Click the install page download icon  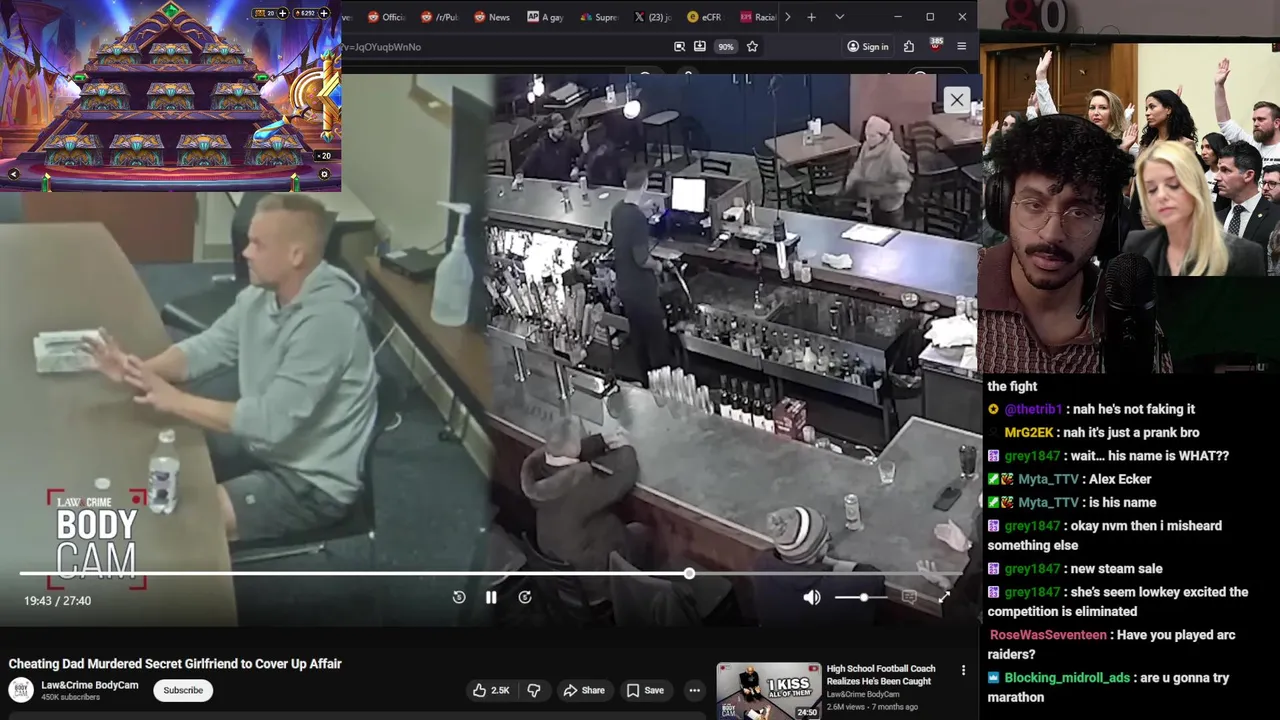(699, 47)
